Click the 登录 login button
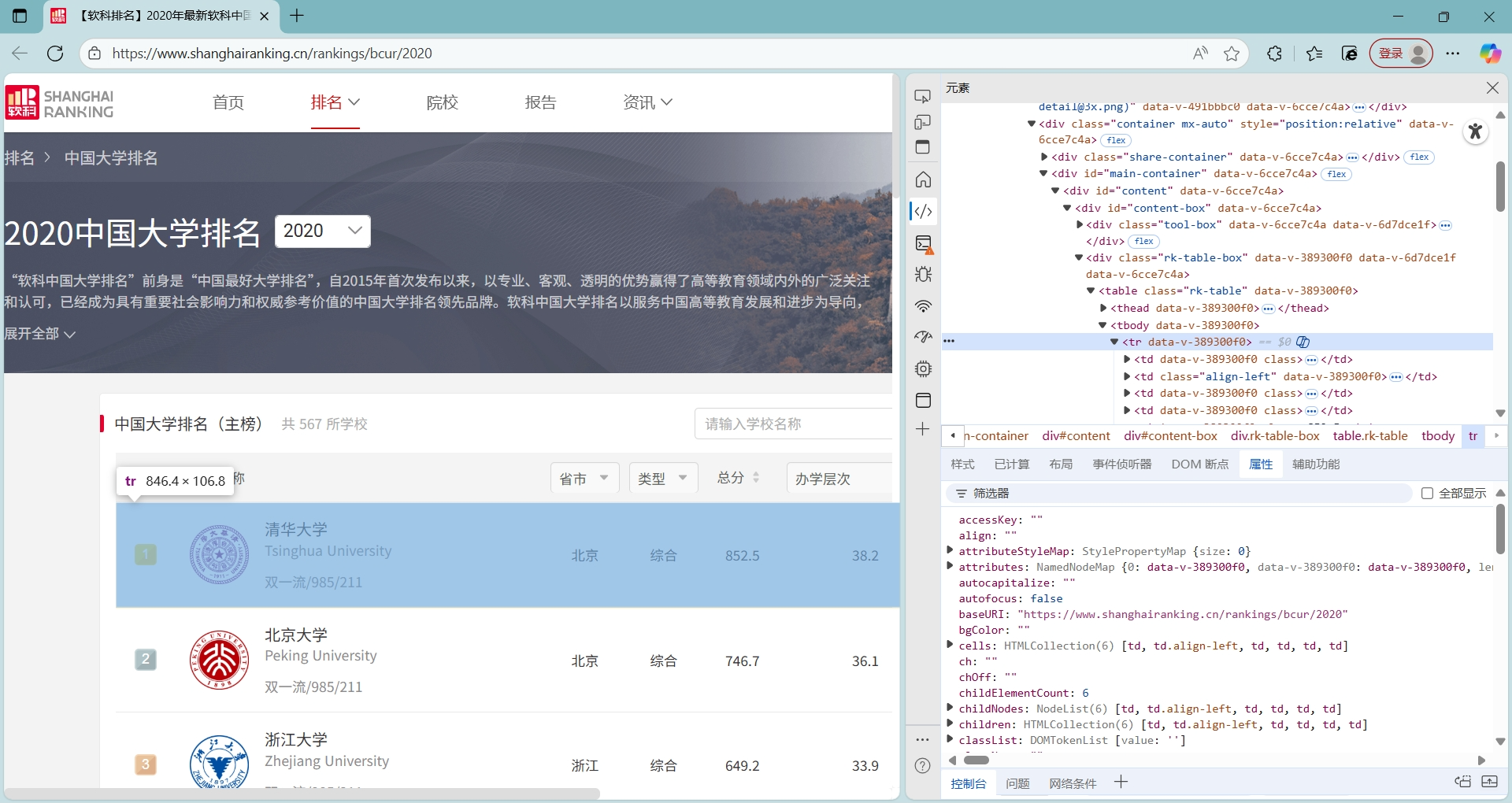This screenshot has width=1512, height=803. coord(1401,54)
